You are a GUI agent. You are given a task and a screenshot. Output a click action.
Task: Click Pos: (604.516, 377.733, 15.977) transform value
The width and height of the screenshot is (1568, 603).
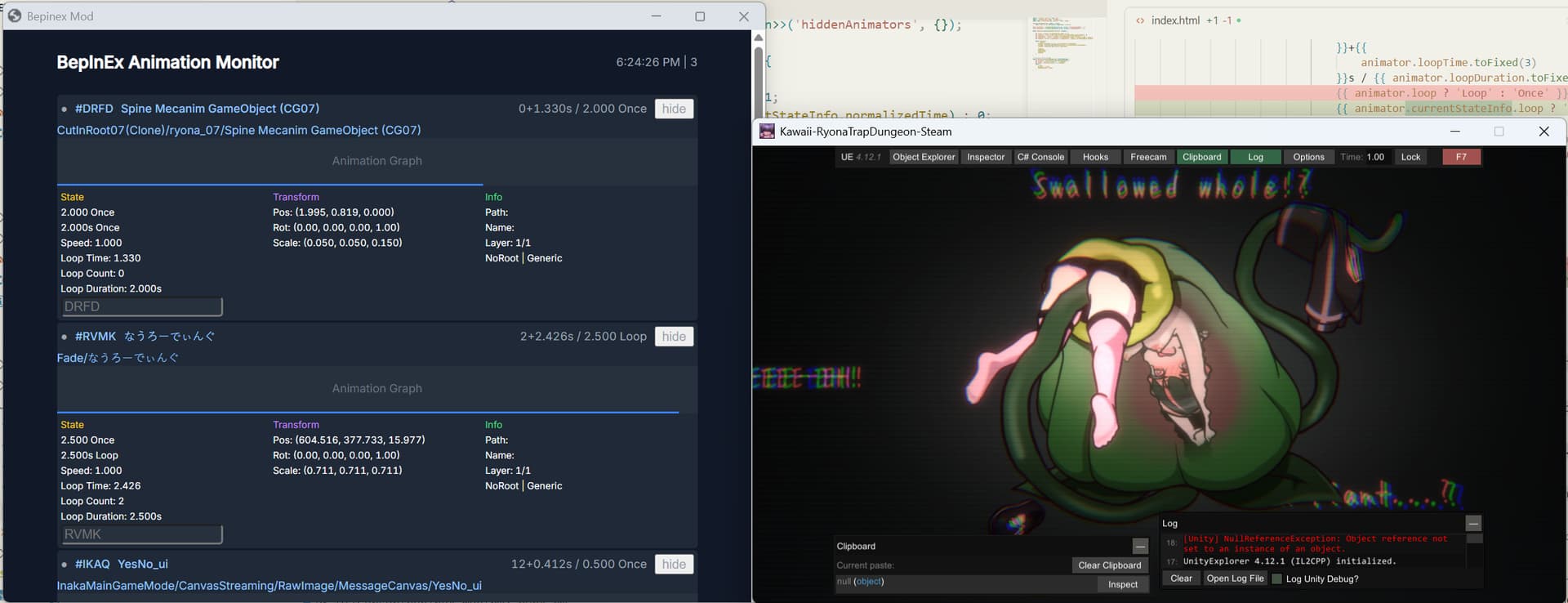[349, 440]
